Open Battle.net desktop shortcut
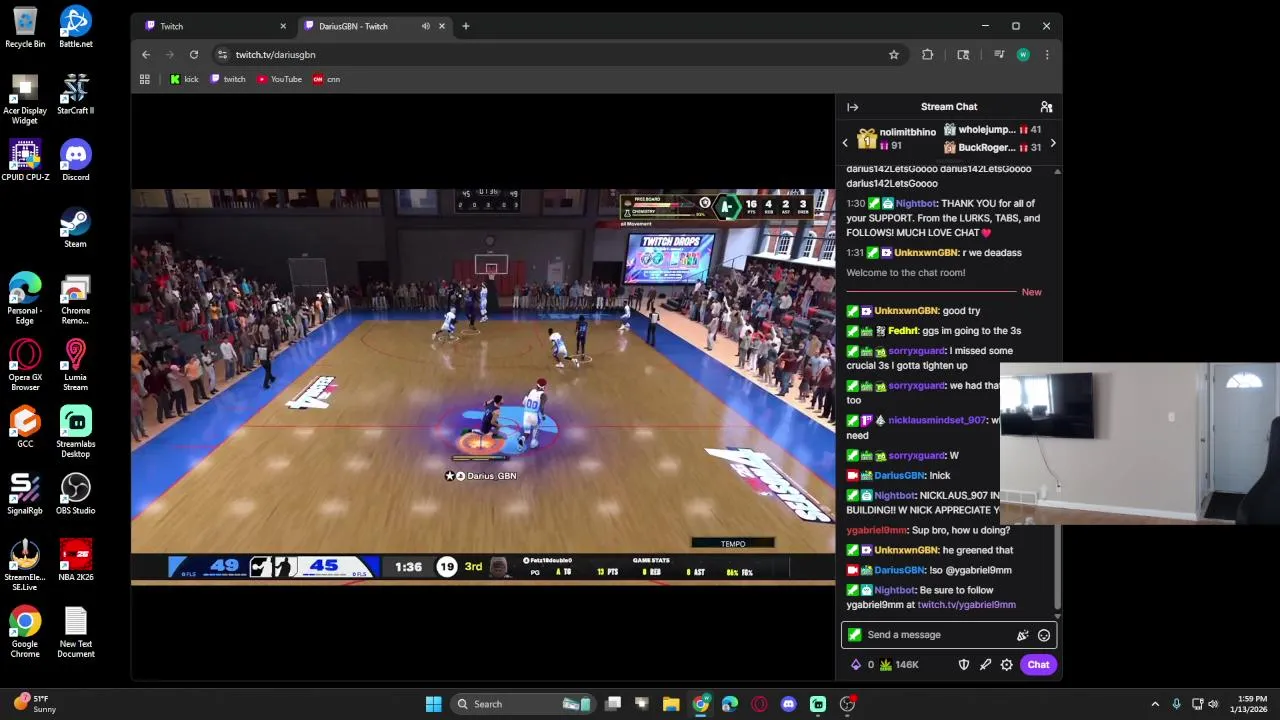Image resolution: width=1280 pixels, height=720 pixels. click(75, 27)
